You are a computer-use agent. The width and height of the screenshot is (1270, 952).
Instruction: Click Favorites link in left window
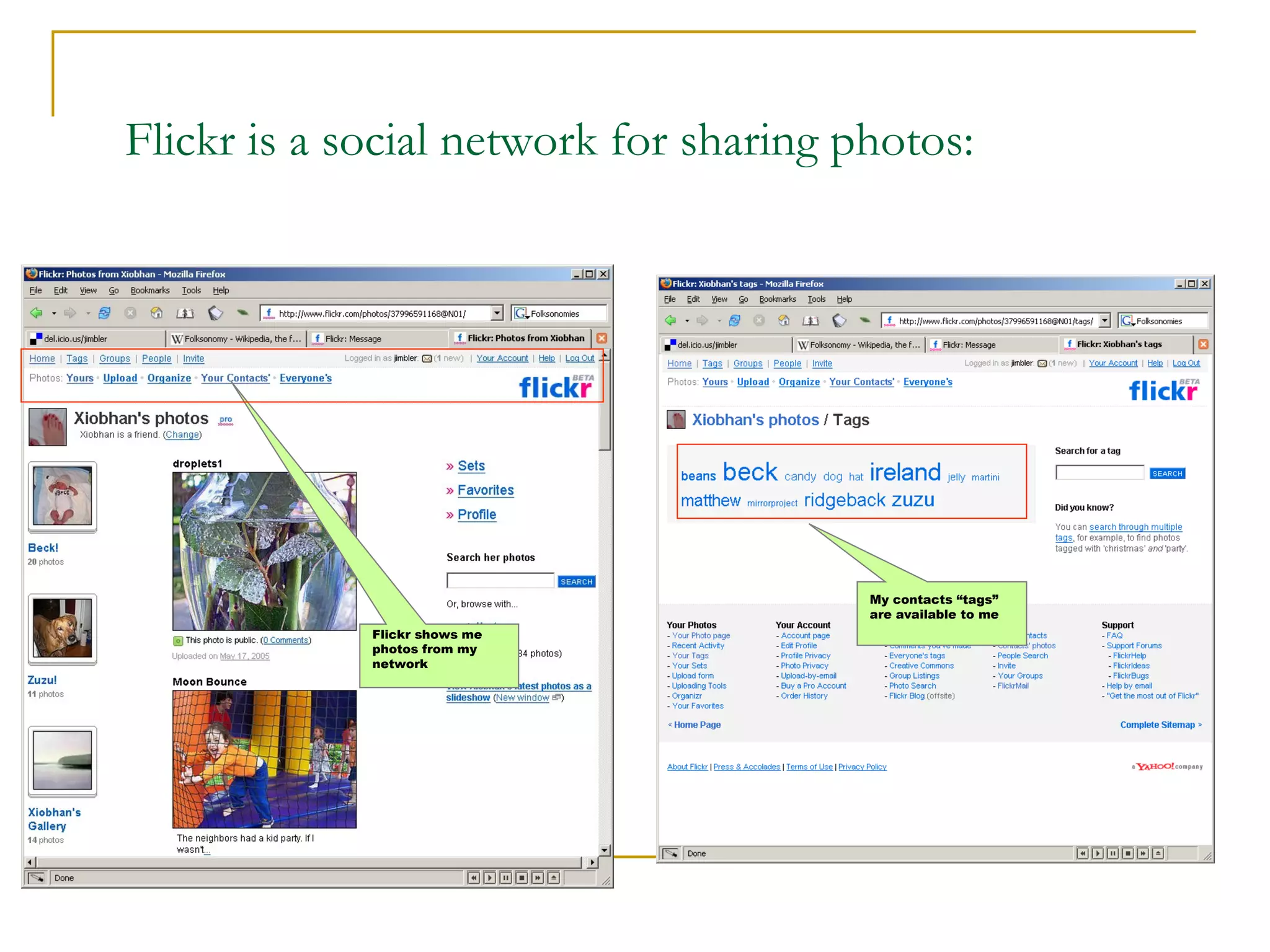point(486,490)
